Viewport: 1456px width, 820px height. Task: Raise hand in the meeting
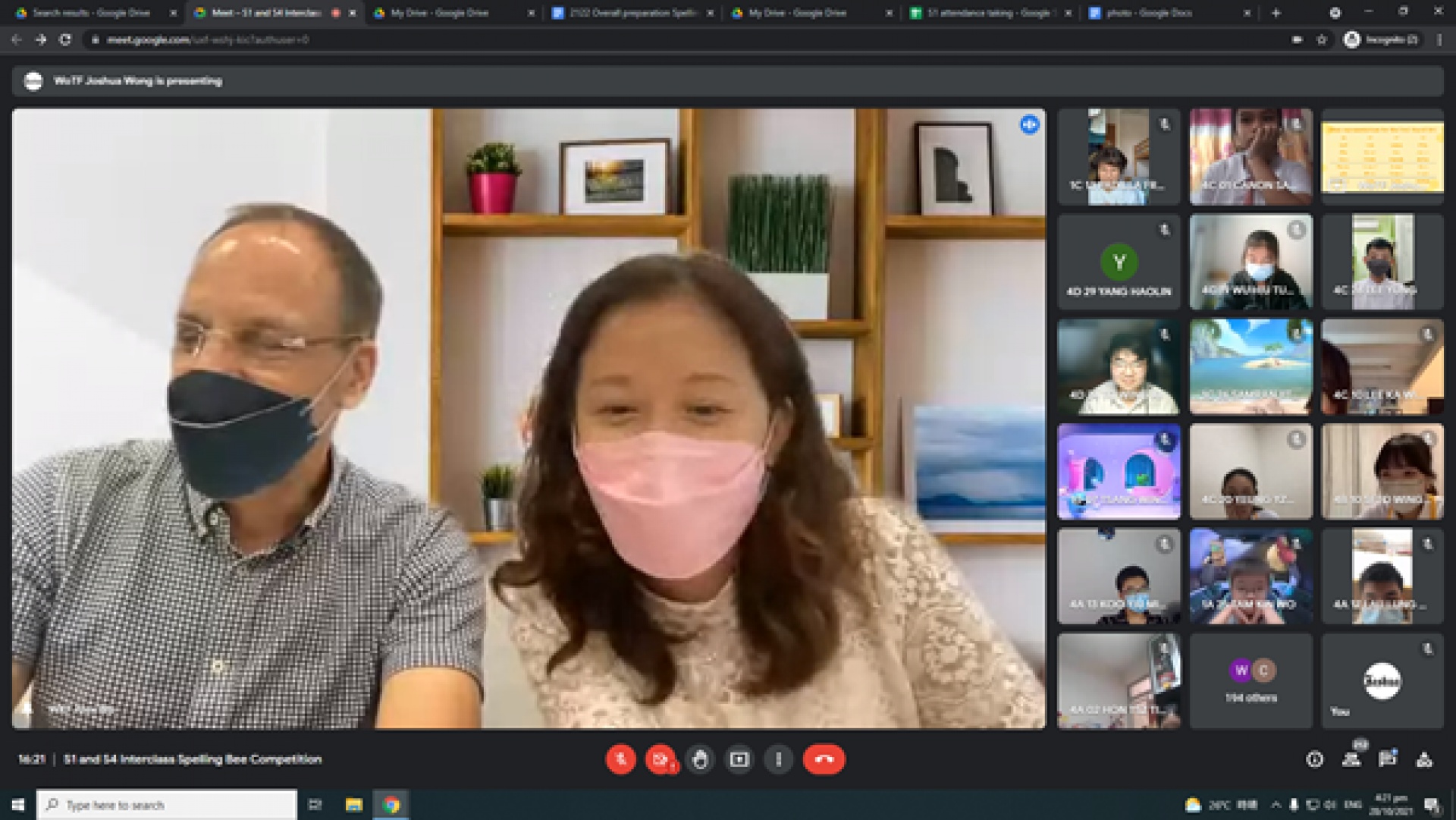700,759
